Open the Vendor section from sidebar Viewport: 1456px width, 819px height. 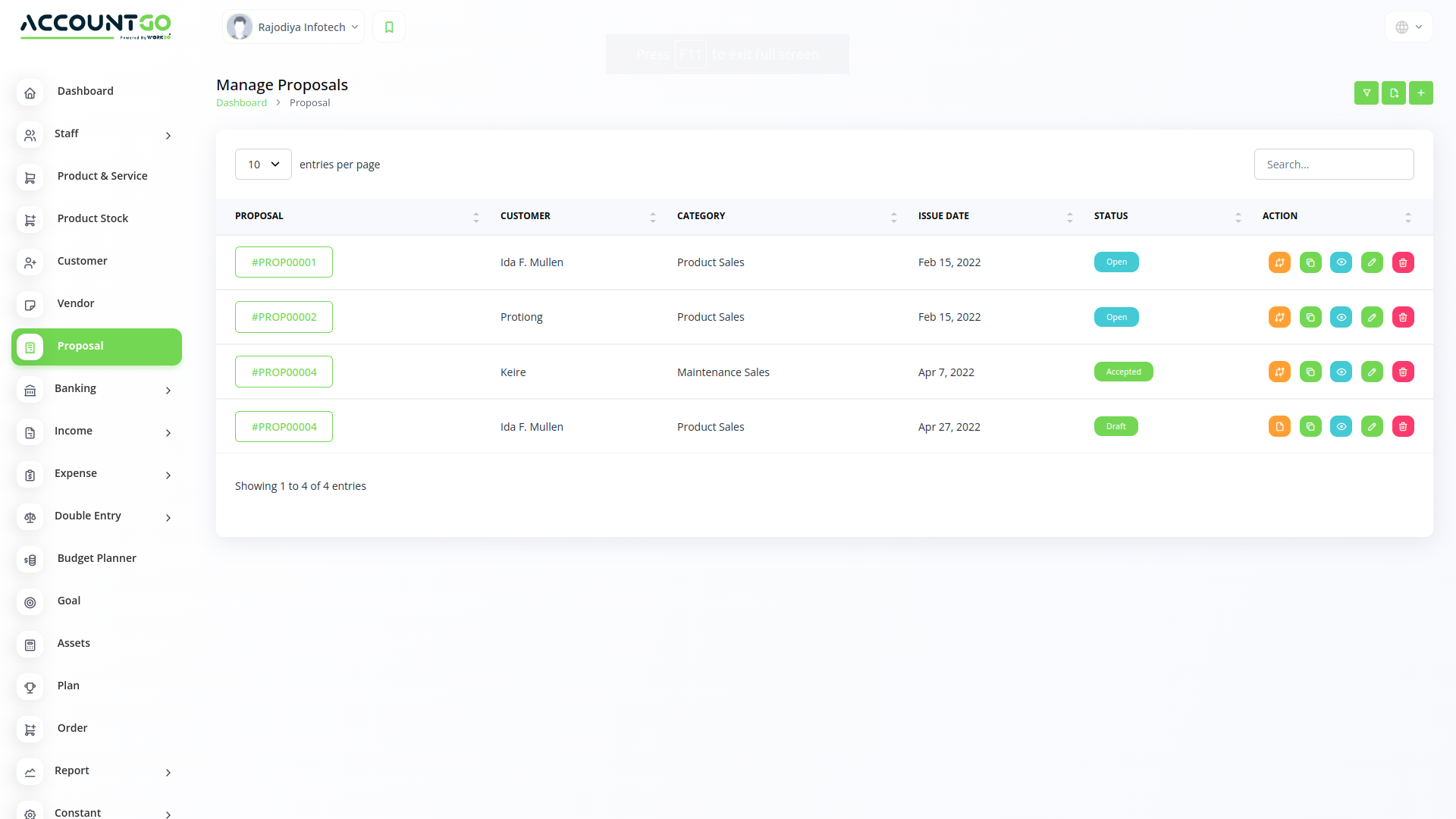[x=75, y=303]
